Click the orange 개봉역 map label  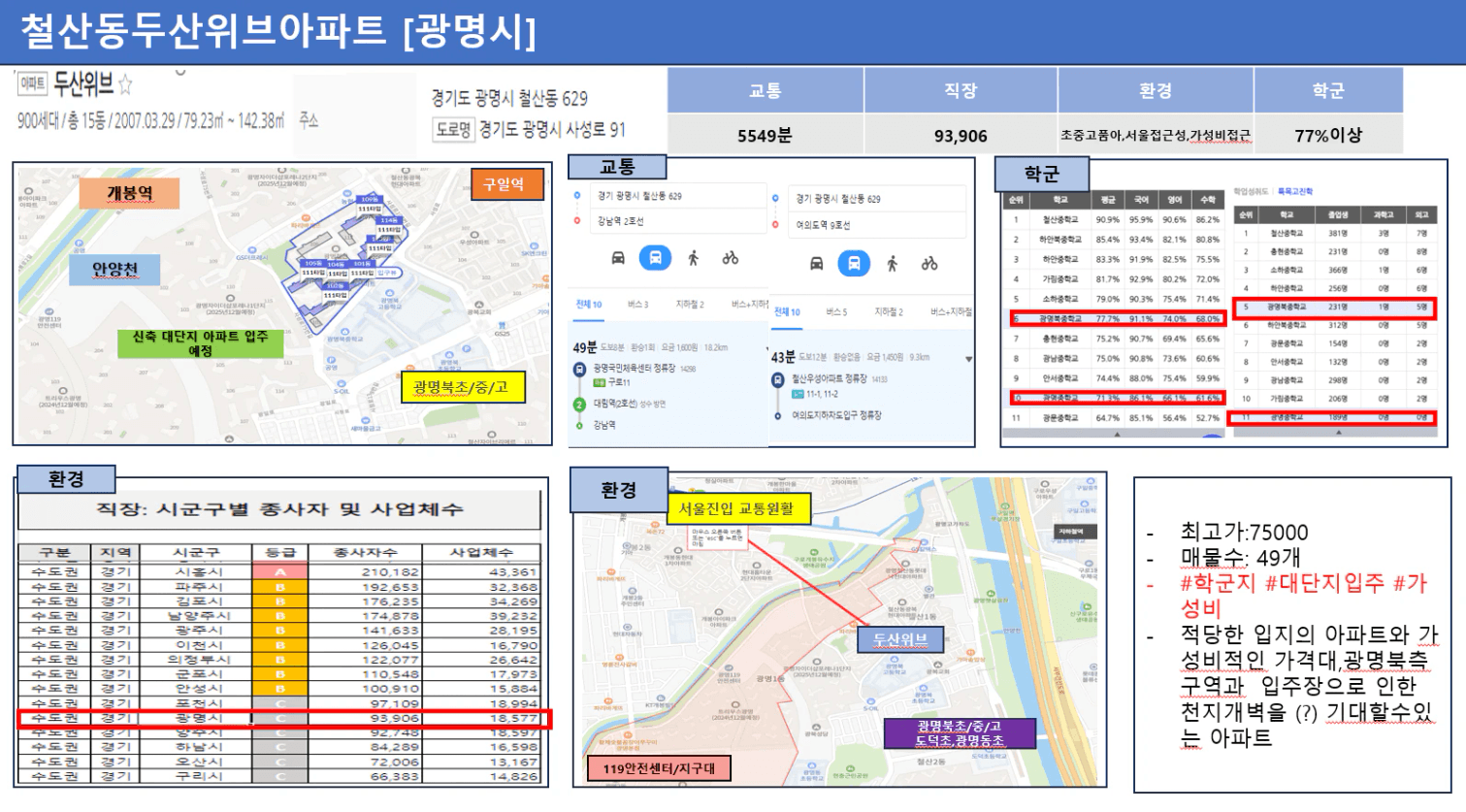pos(131,193)
